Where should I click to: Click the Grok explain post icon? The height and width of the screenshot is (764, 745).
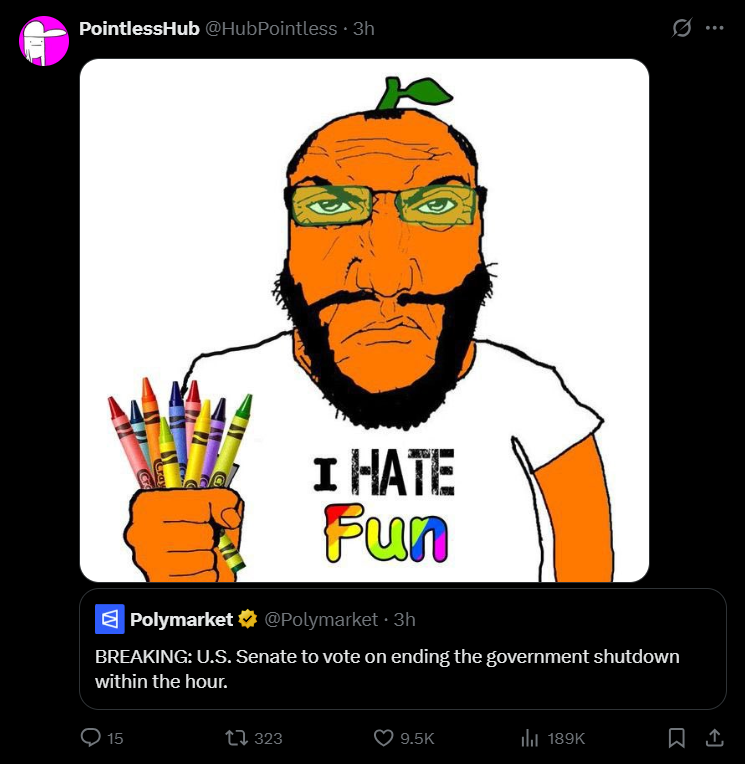[682, 28]
